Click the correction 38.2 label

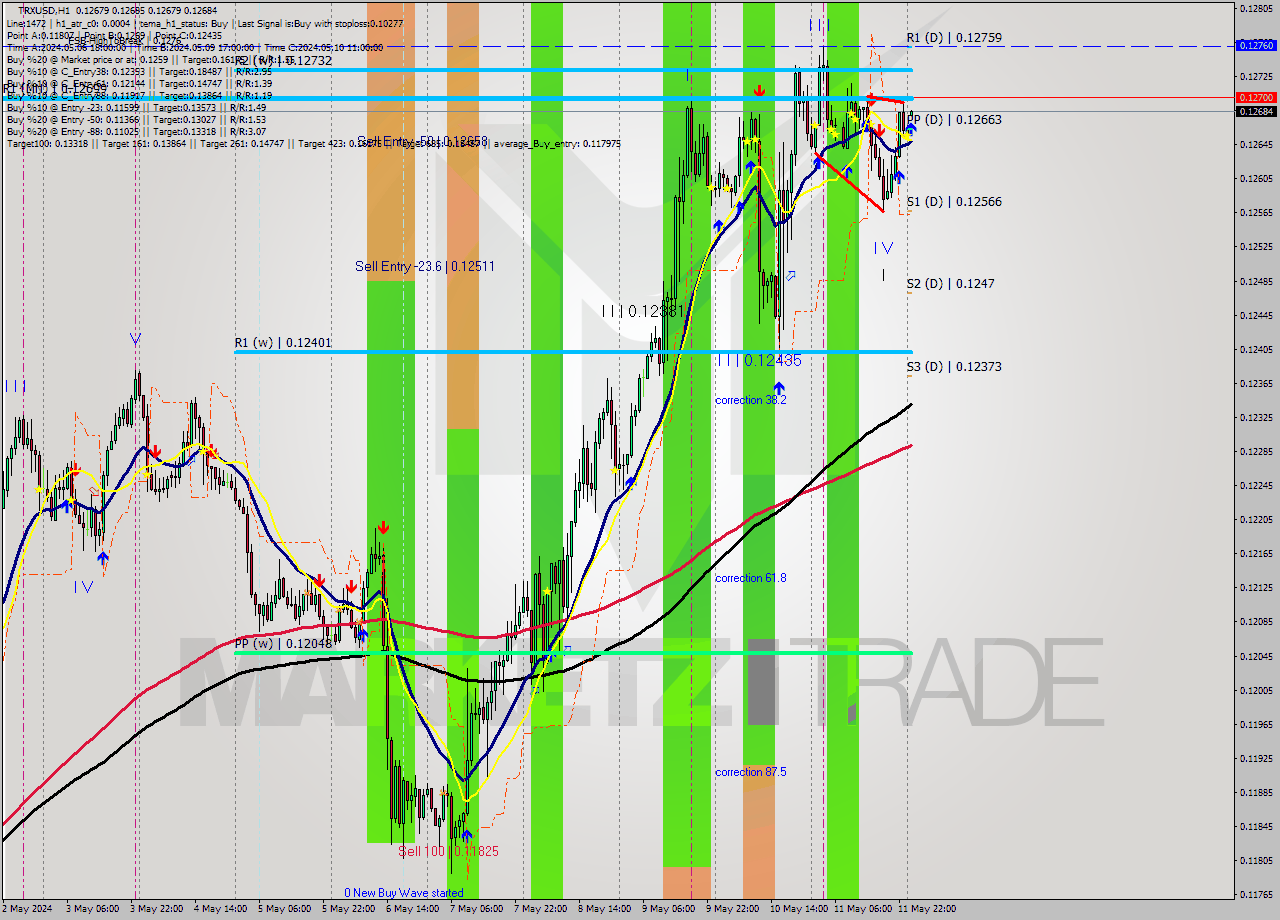(750, 400)
